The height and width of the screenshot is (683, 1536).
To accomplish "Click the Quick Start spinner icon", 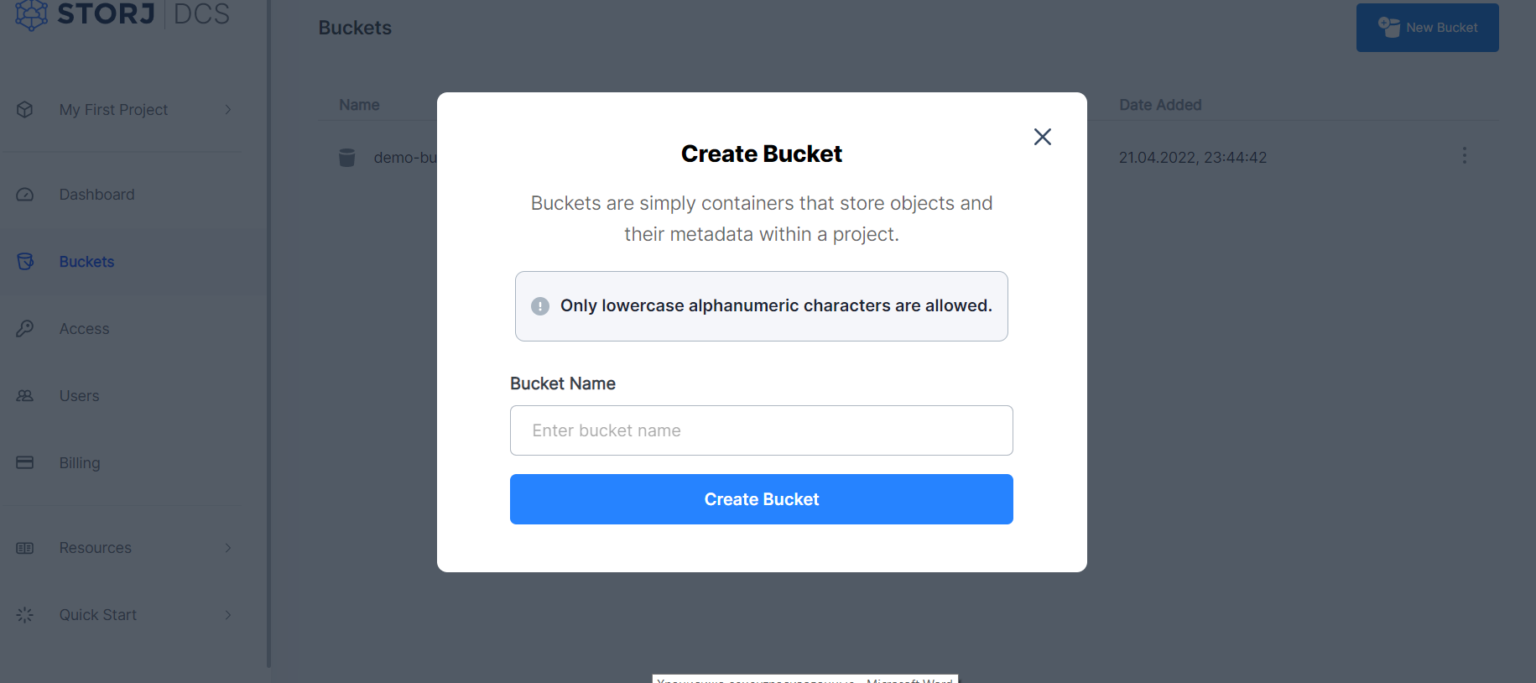I will point(25,614).
